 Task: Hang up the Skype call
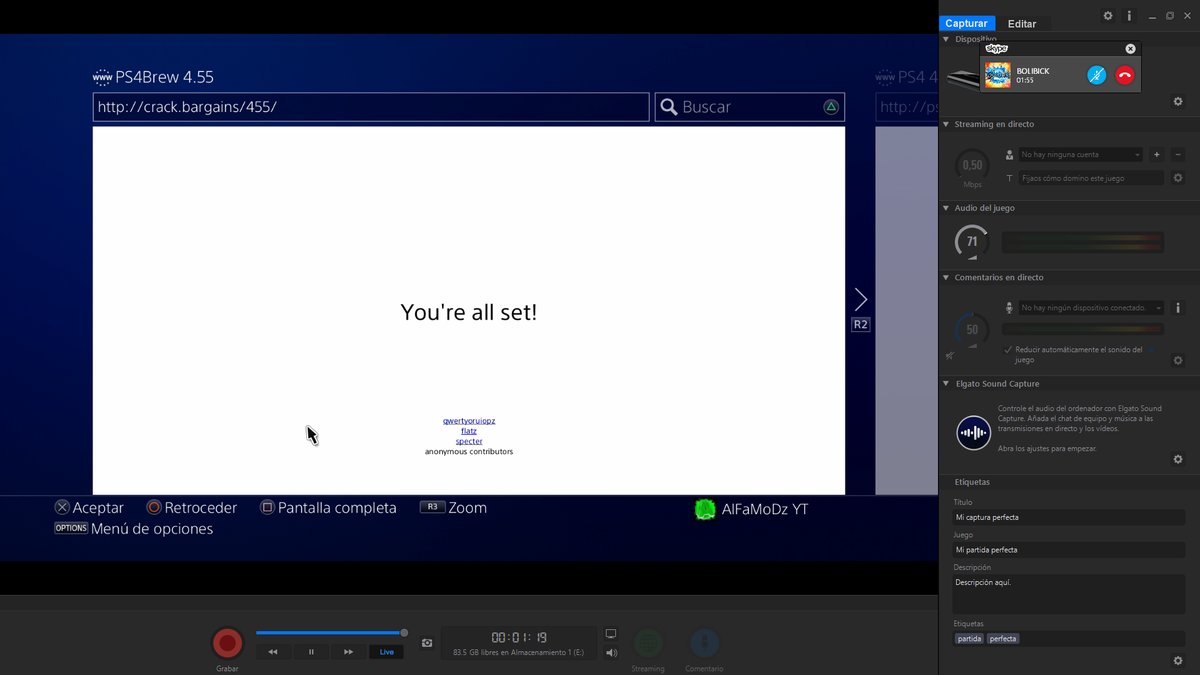click(x=1125, y=75)
